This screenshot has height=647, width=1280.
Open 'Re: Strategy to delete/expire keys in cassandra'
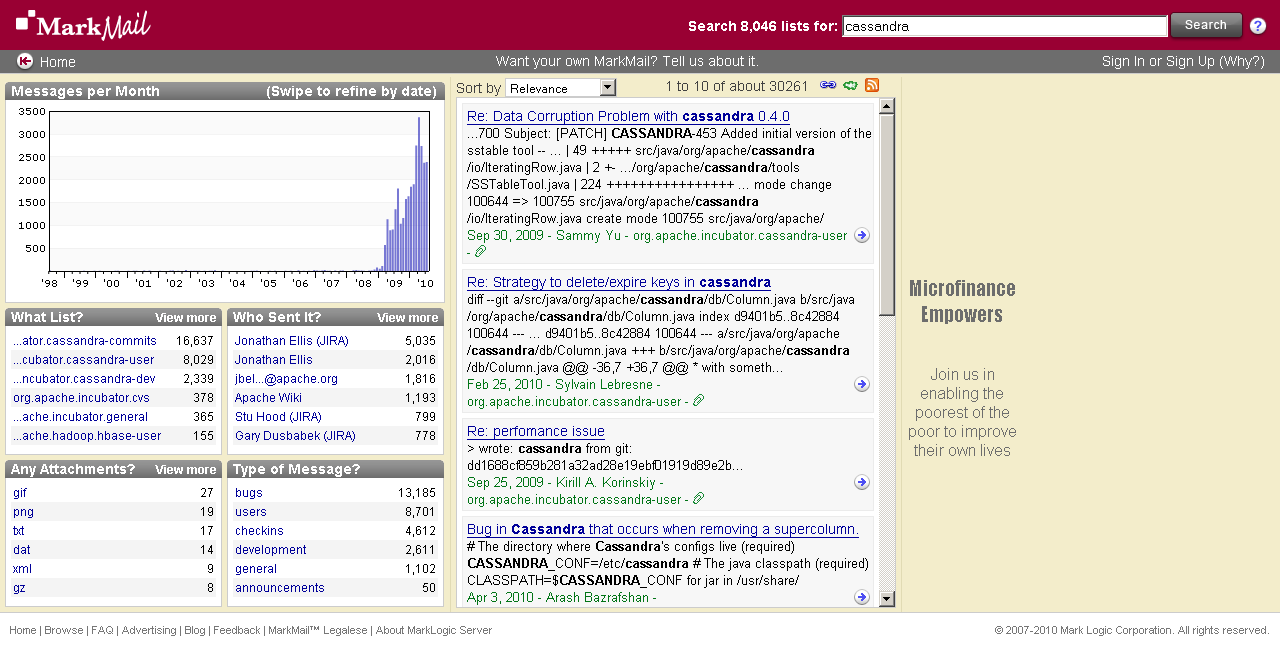pyautogui.click(x=619, y=282)
